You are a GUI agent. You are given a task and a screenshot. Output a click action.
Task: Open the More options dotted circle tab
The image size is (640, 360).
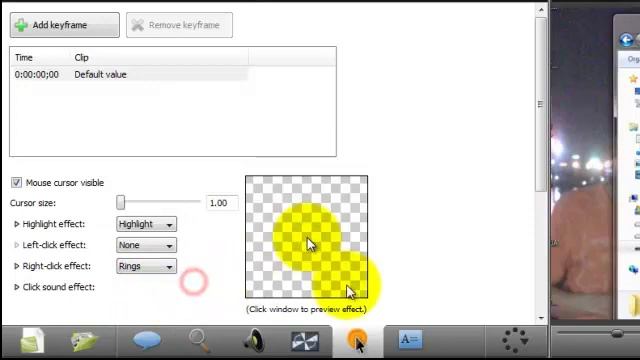515,340
